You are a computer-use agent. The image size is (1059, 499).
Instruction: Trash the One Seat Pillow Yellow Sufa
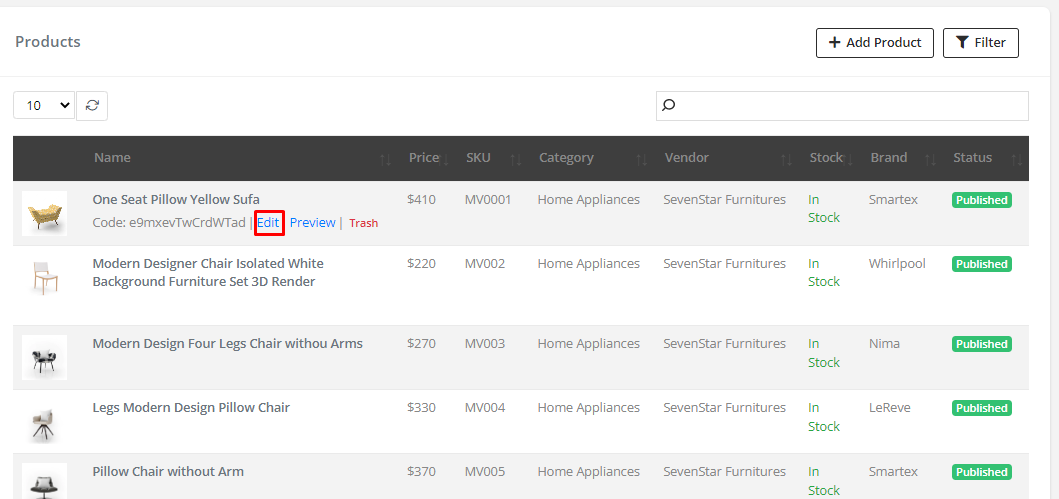(363, 223)
